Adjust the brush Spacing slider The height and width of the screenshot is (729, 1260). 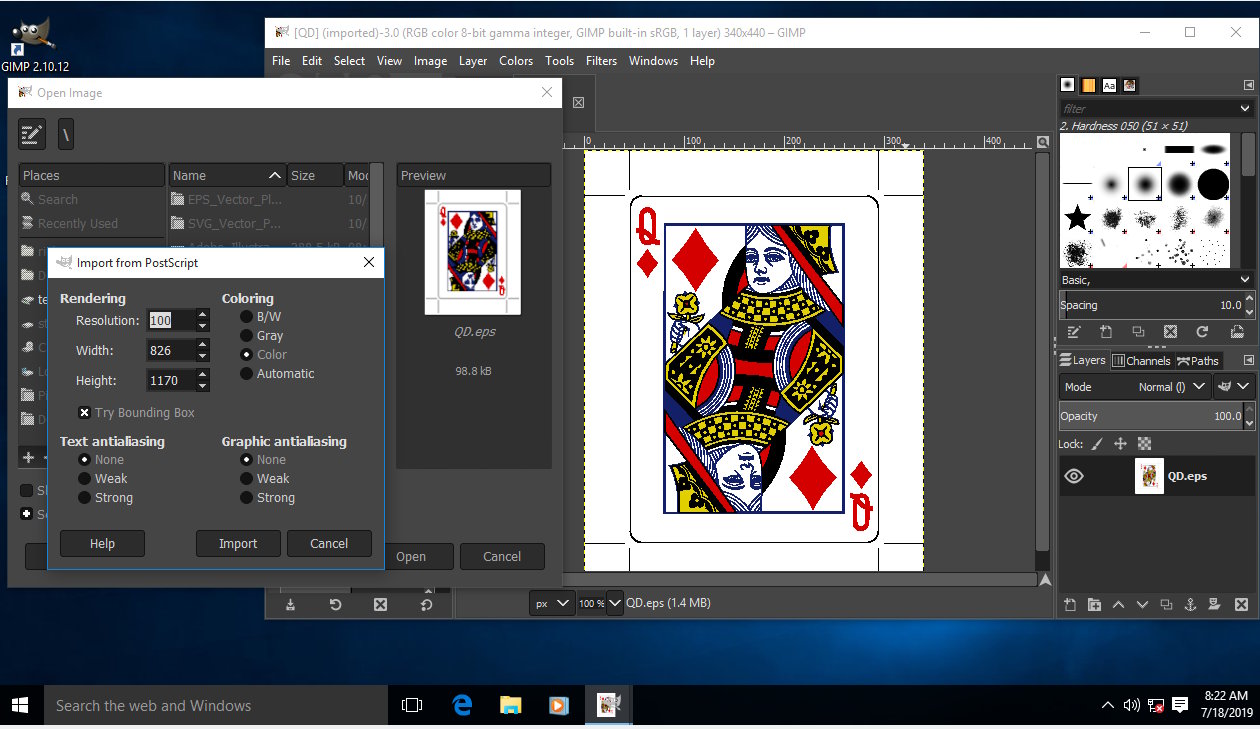coord(1150,305)
